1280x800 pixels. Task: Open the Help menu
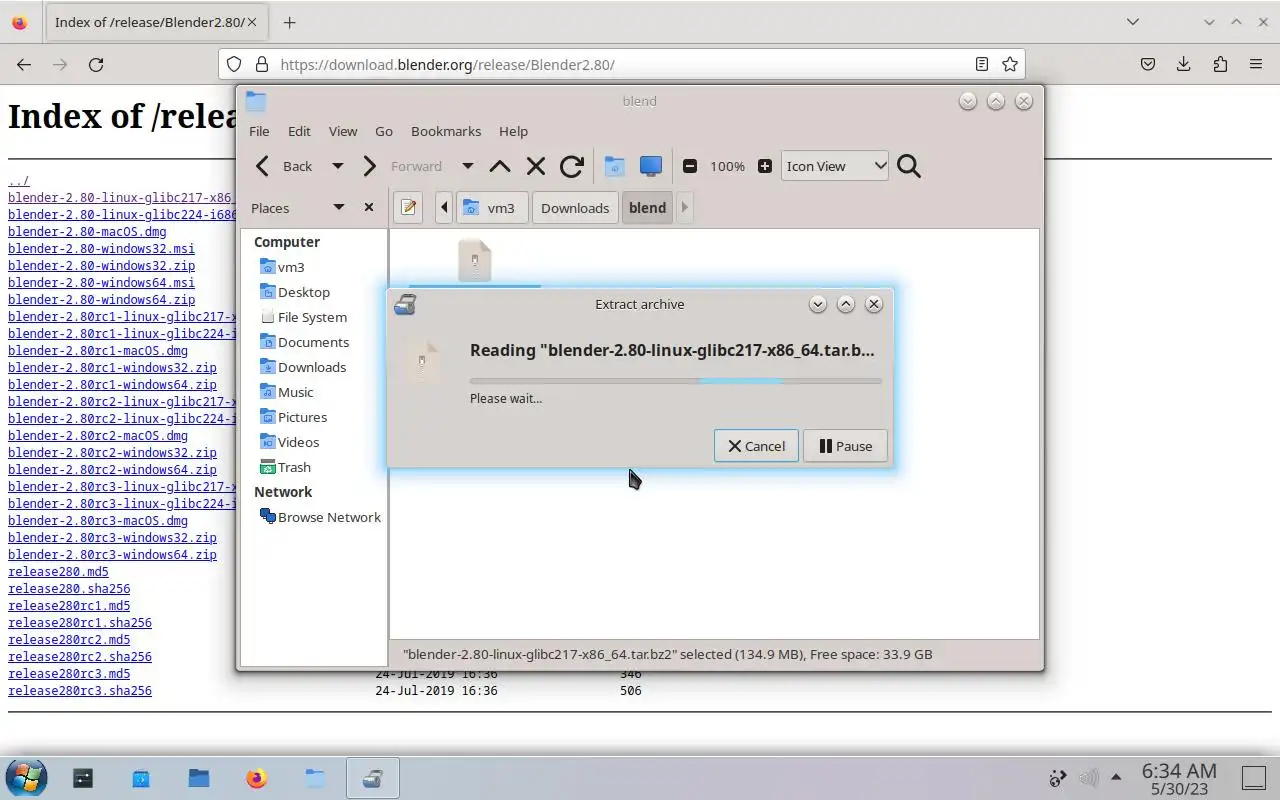click(x=513, y=131)
